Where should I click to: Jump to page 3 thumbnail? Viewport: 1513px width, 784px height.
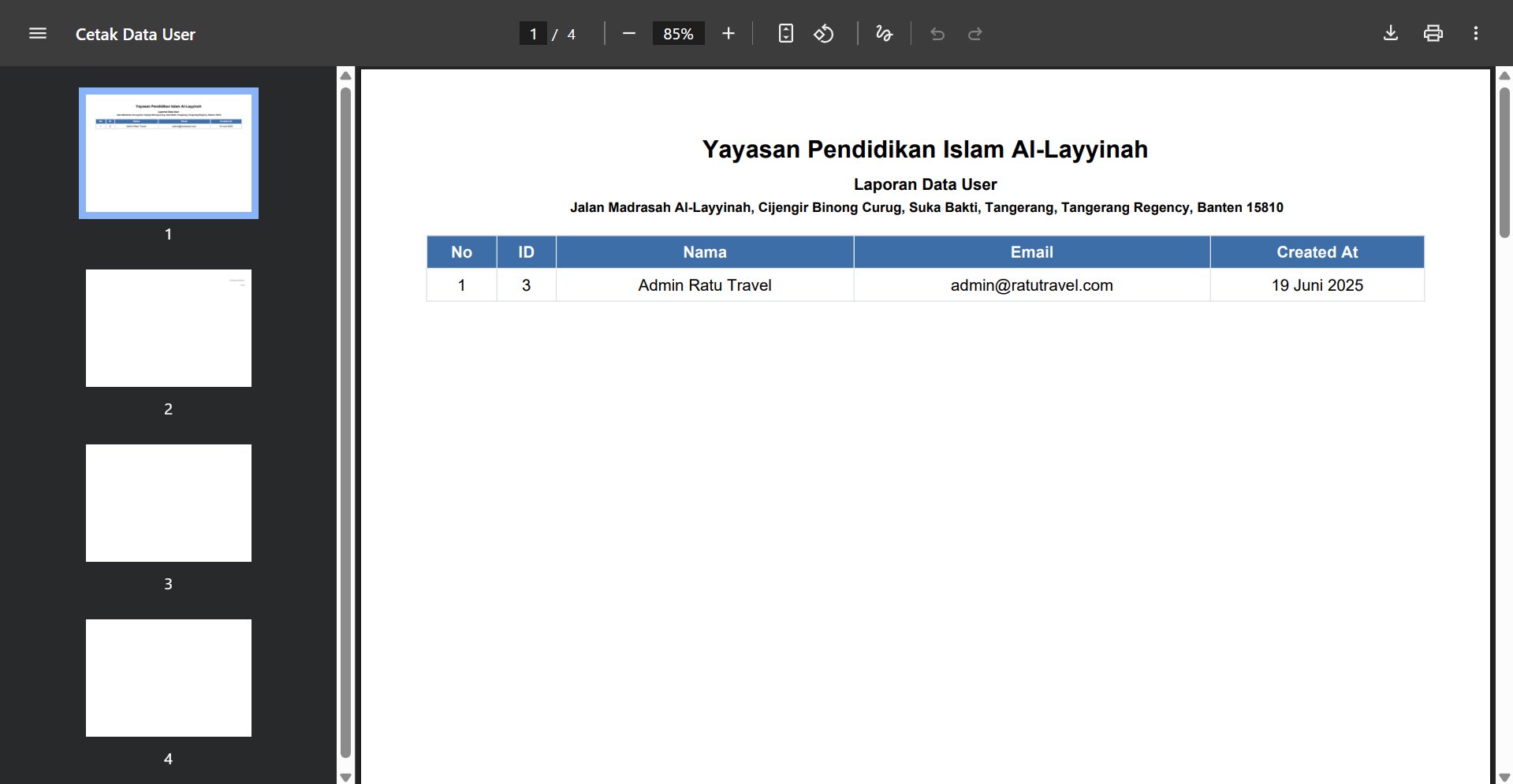[169, 503]
